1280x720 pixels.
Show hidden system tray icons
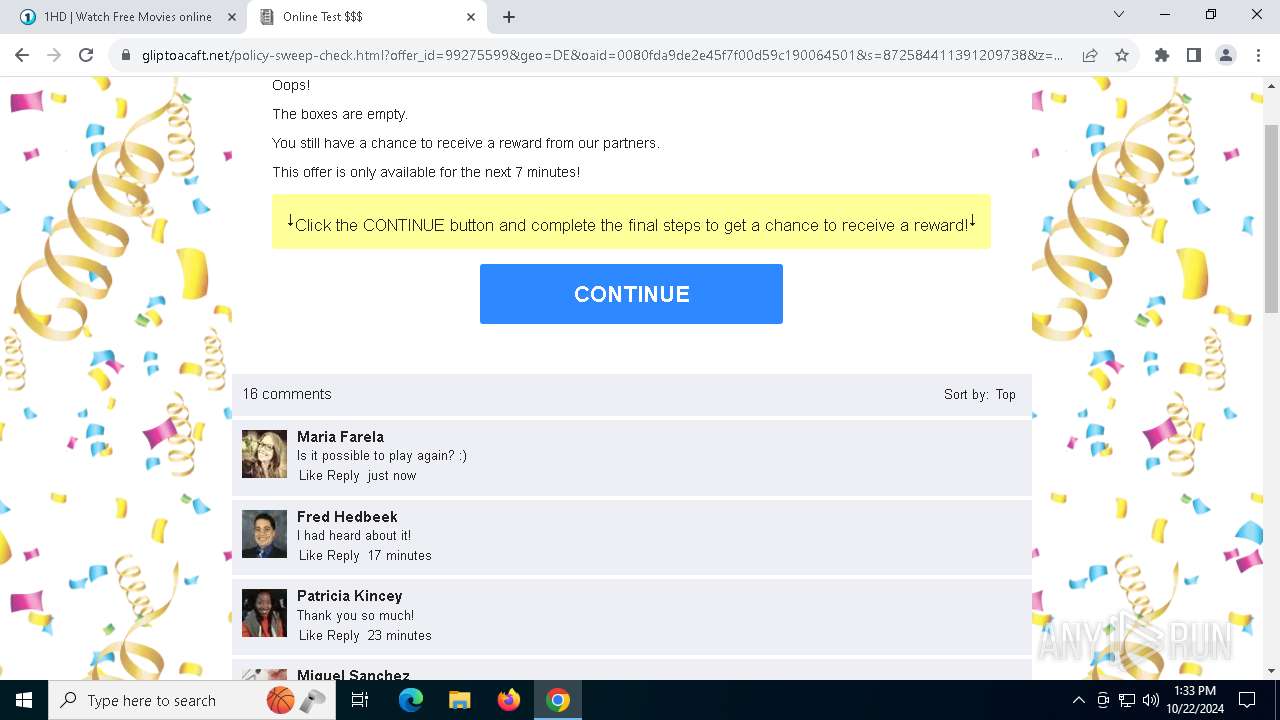point(1078,700)
